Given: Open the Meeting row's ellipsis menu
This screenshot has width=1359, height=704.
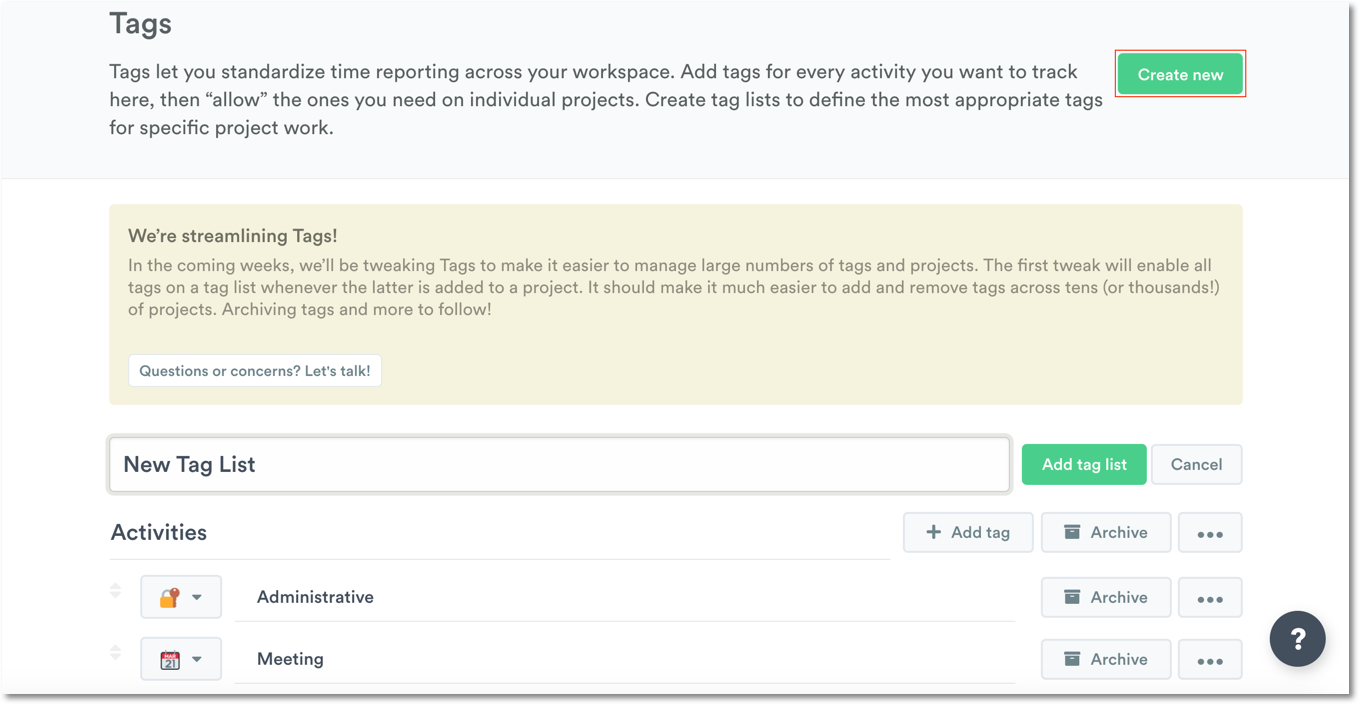Looking at the screenshot, I should tap(1210, 658).
